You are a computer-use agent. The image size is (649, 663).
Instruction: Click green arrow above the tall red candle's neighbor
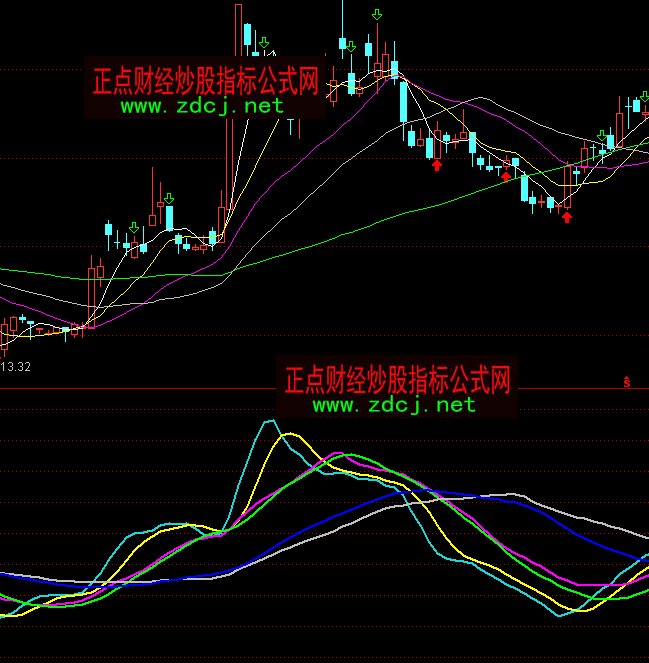pos(263,43)
